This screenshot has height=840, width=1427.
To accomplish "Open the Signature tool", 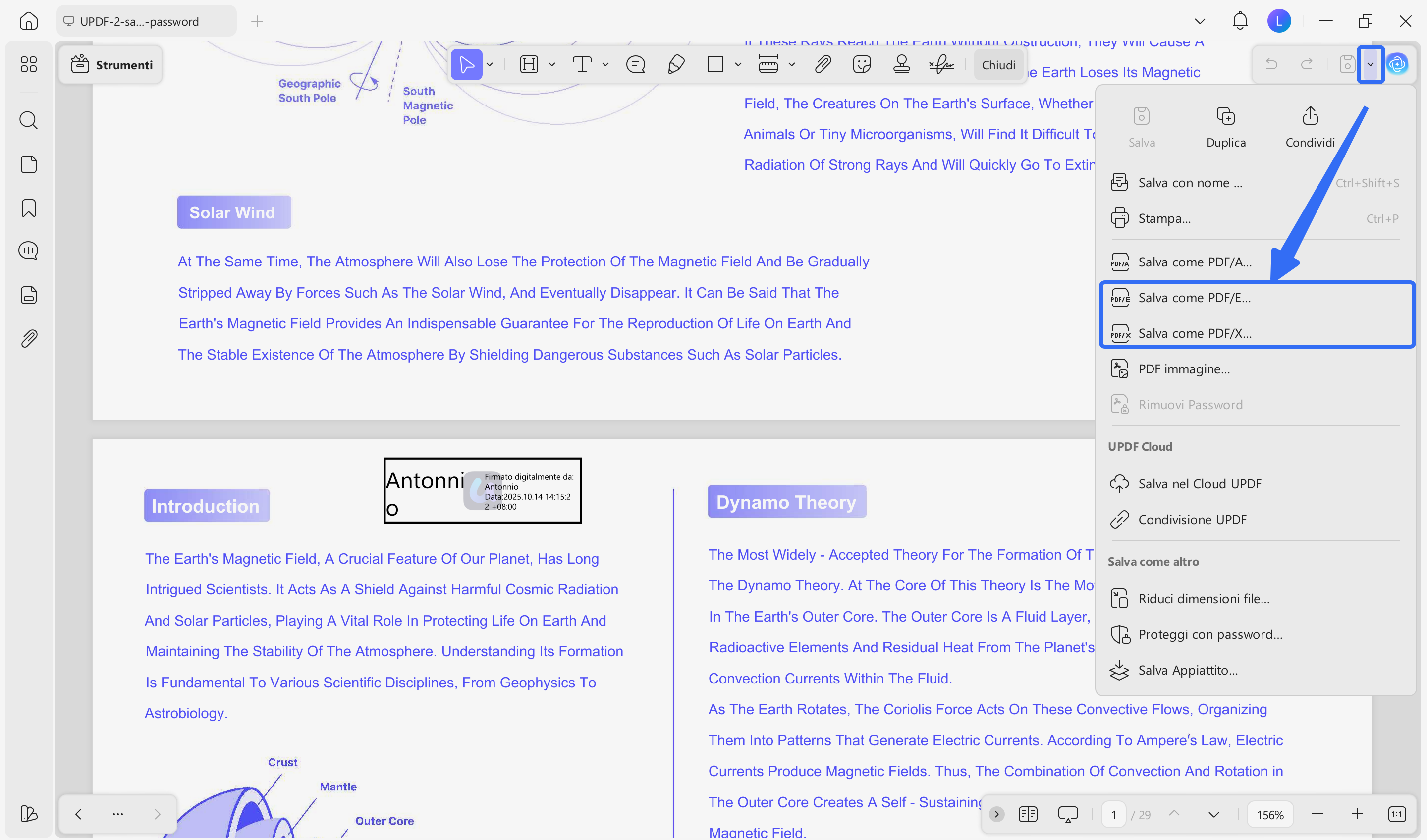I will click(941, 64).
